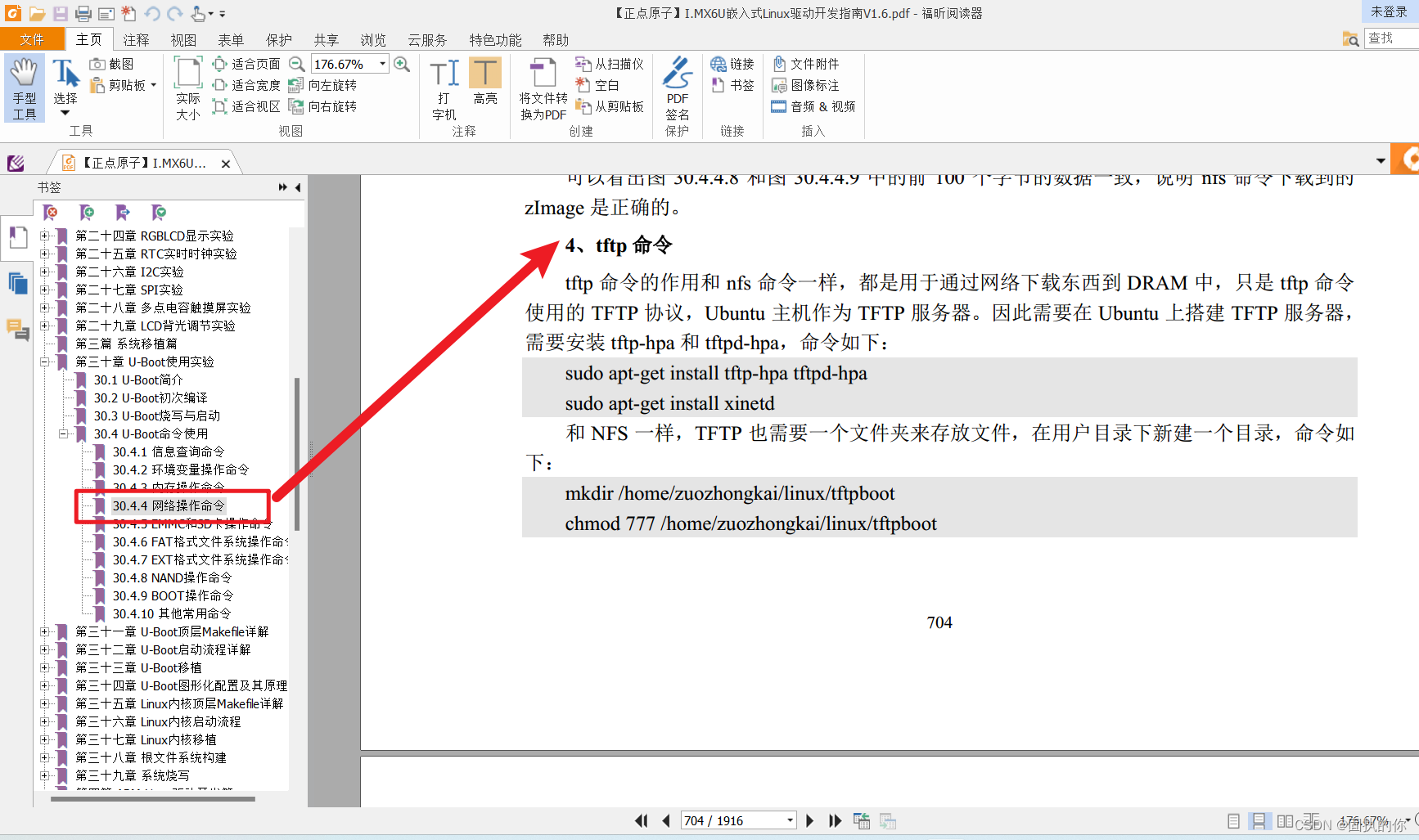Go to the first page
Image resolution: width=1419 pixels, height=840 pixels.
tap(642, 820)
